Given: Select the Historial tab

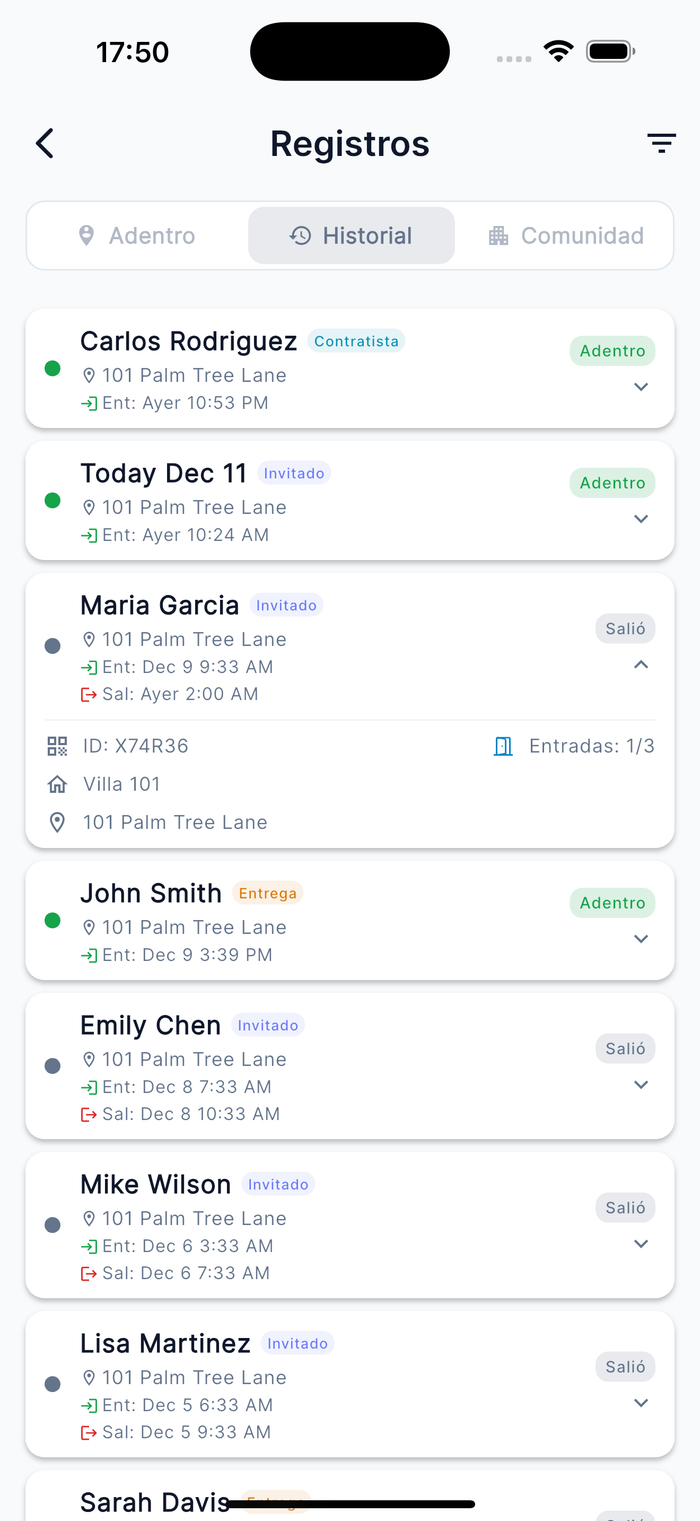Looking at the screenshot, I should (351, 236).
